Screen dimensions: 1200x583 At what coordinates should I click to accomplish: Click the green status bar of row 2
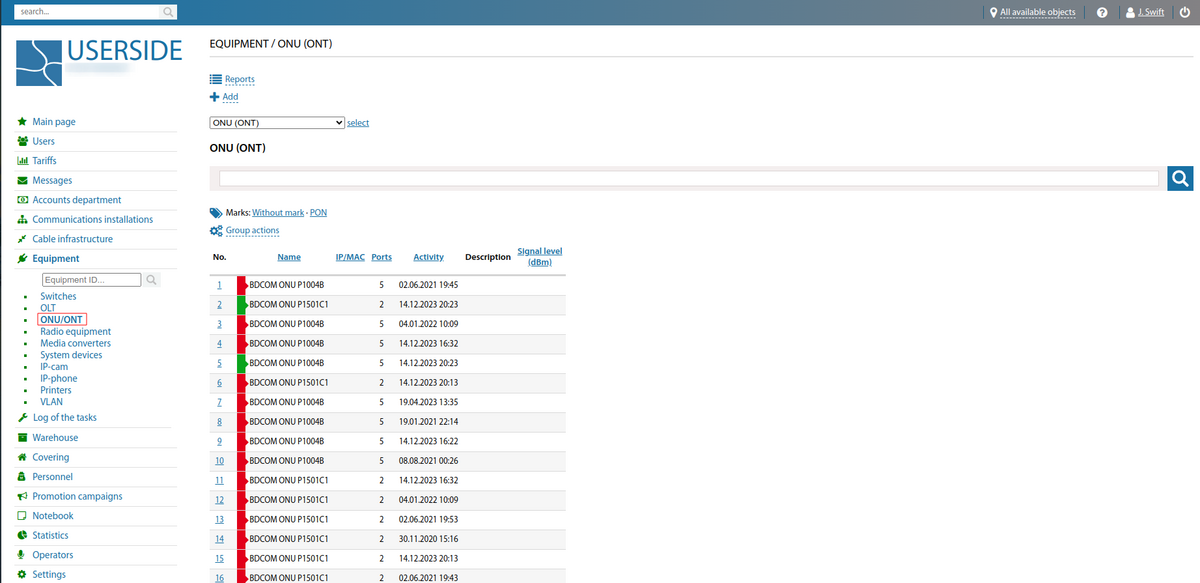(x=240, y=304)
